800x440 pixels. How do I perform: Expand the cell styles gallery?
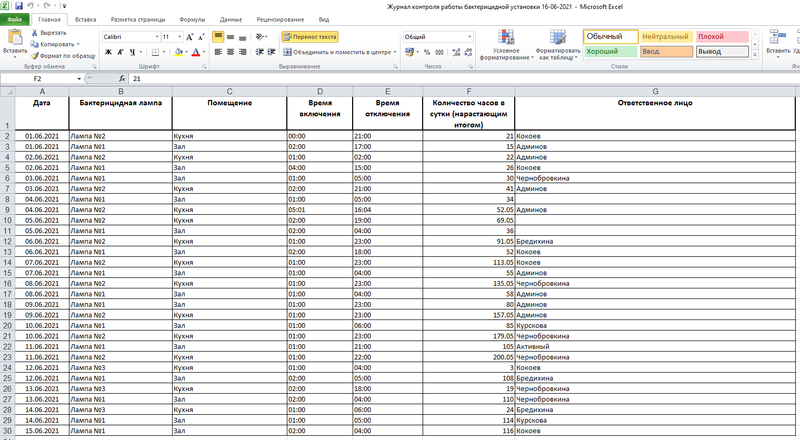tap(755, 54)
